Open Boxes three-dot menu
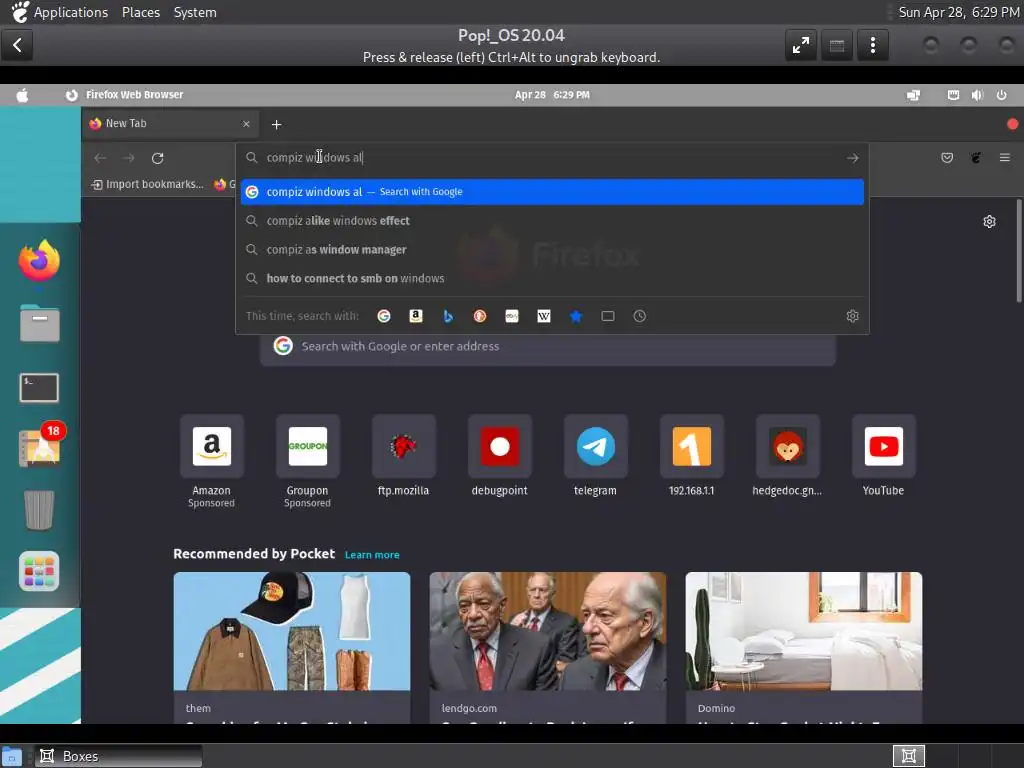This screenshot has width=1024, height=768. 872,45
